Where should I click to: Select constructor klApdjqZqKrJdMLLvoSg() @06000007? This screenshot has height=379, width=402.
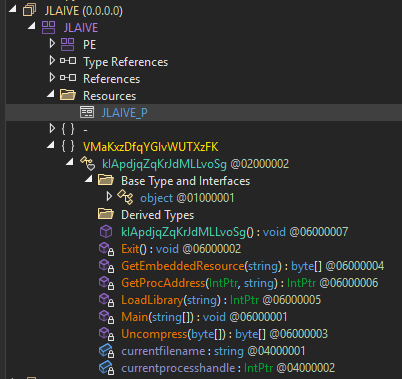click(x=234, y=232)
